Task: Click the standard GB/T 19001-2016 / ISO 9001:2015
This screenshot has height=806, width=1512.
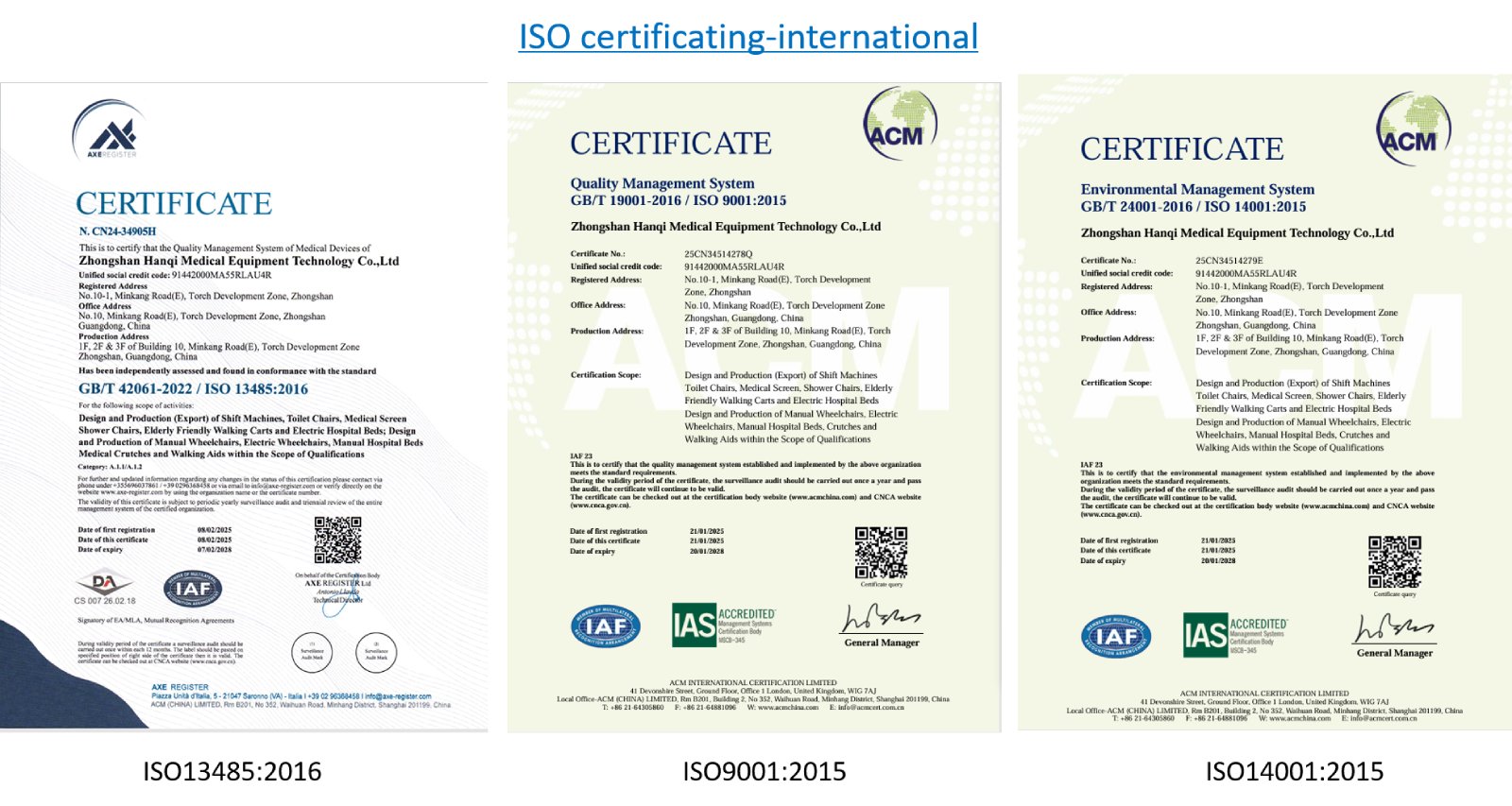Action: point(679,200)
